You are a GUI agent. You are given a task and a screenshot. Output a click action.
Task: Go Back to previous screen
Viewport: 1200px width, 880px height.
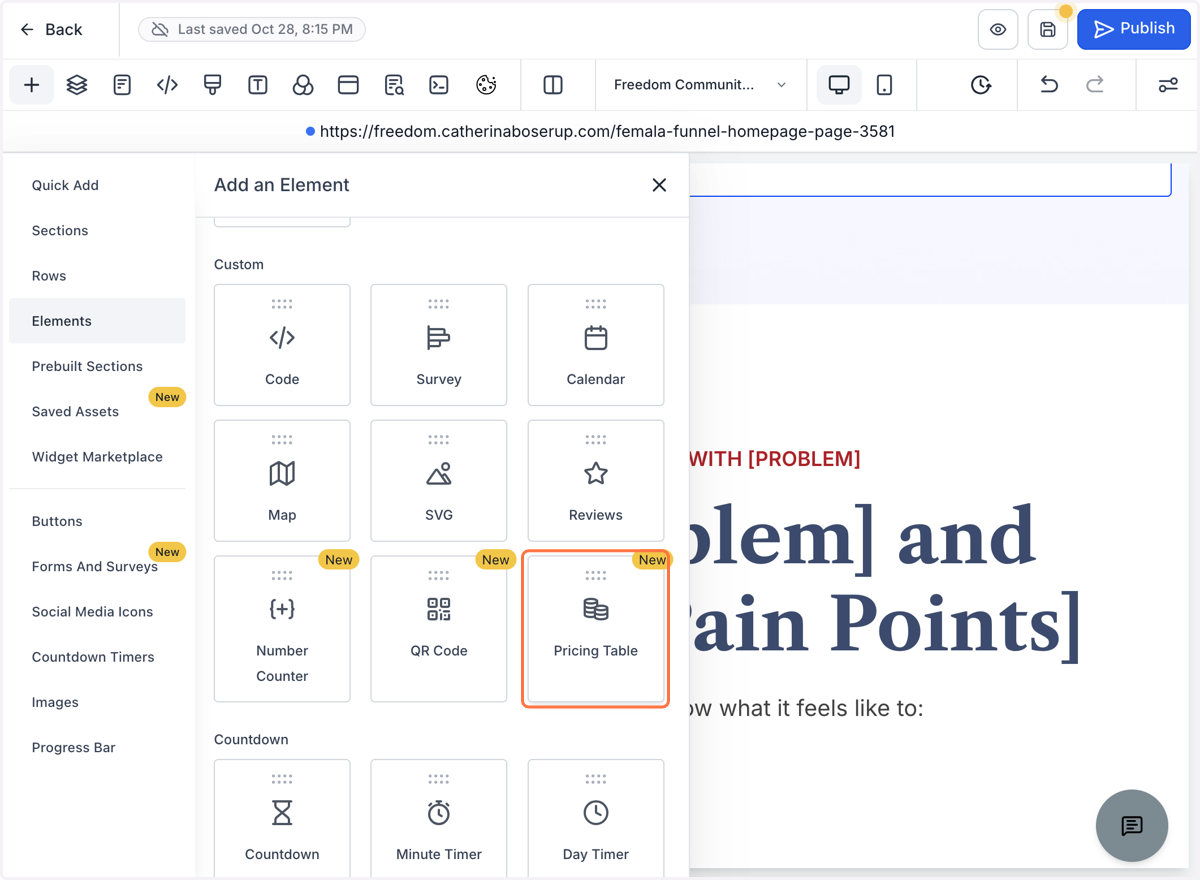[51, 30]
